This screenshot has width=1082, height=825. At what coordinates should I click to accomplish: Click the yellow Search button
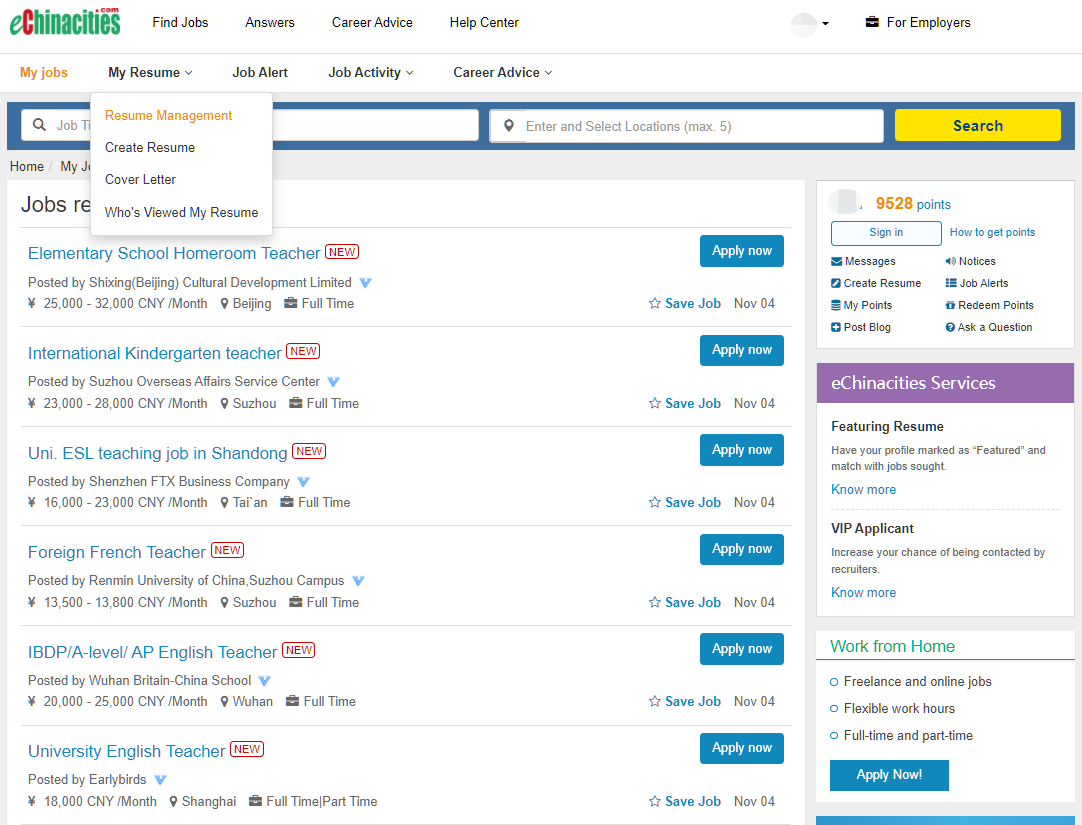click(978, 126)
